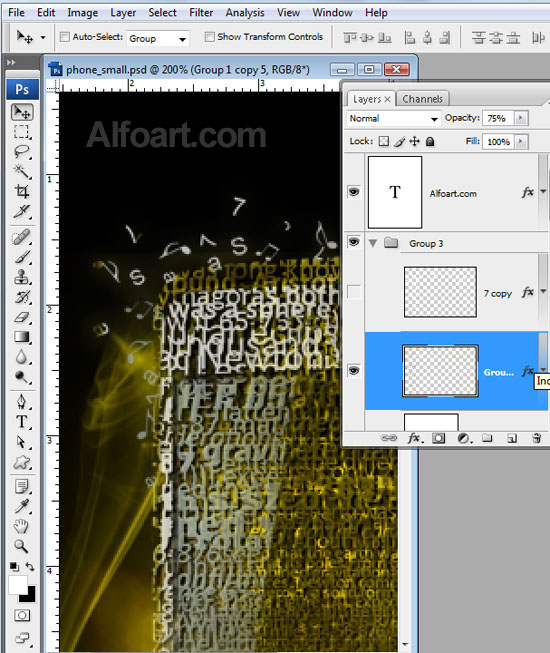Select the Rectangular Marquee tool
This screenshot has height=653, width=550.
(21, 132)
